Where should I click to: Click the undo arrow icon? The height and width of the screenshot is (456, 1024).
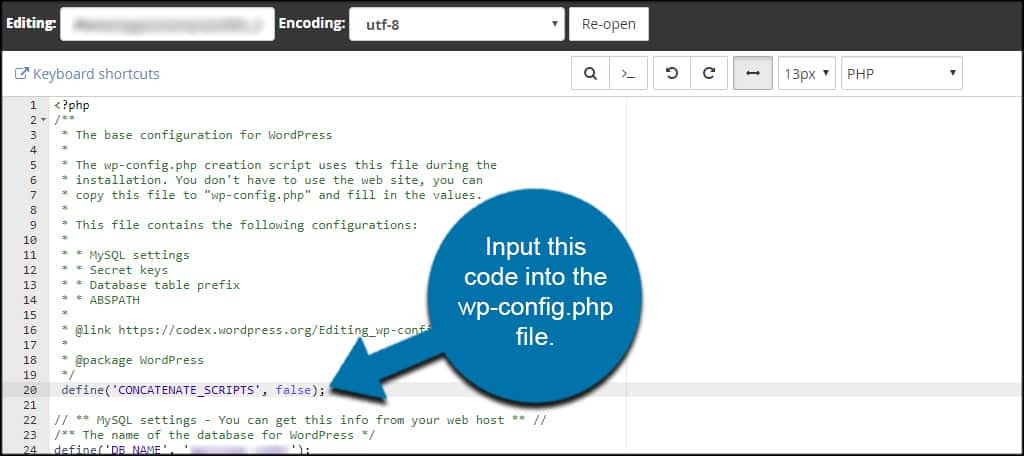pyautogui.click(x=672, y=73)
